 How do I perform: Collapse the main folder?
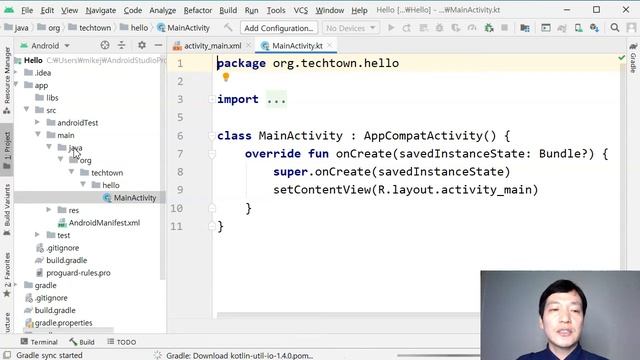click(38, 134)
